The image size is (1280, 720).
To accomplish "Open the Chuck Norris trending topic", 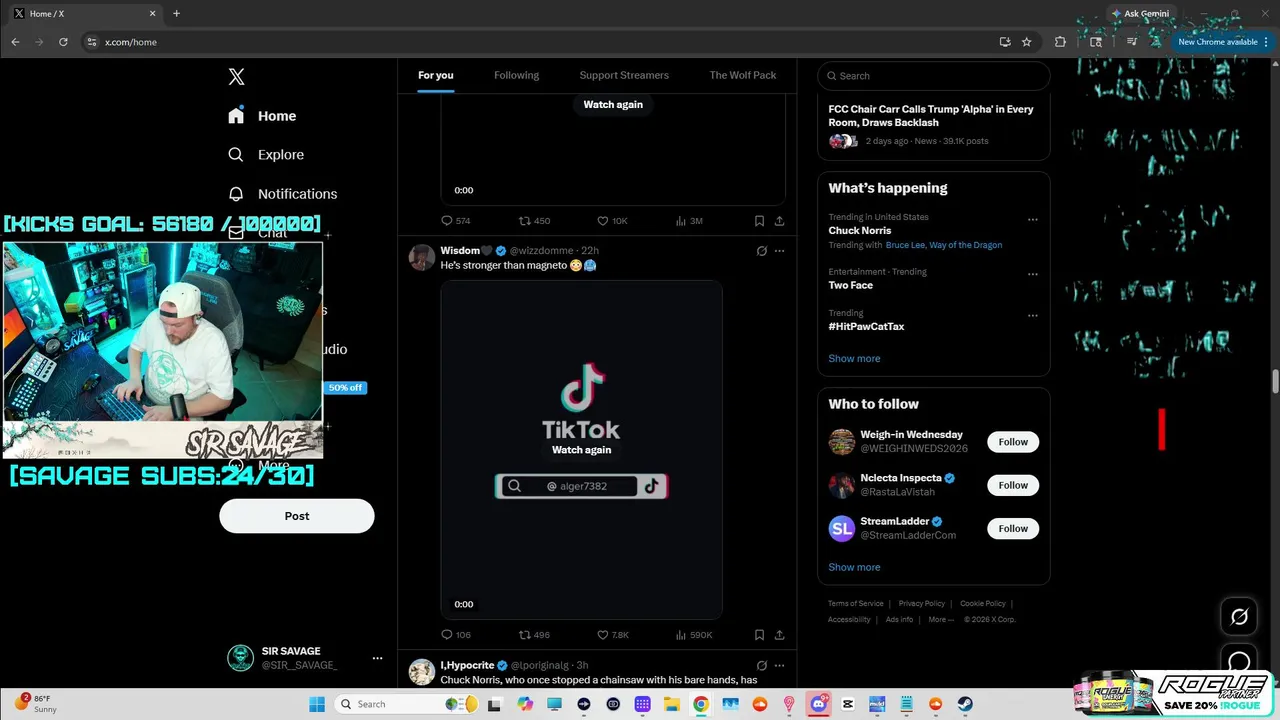I will 860,231.
